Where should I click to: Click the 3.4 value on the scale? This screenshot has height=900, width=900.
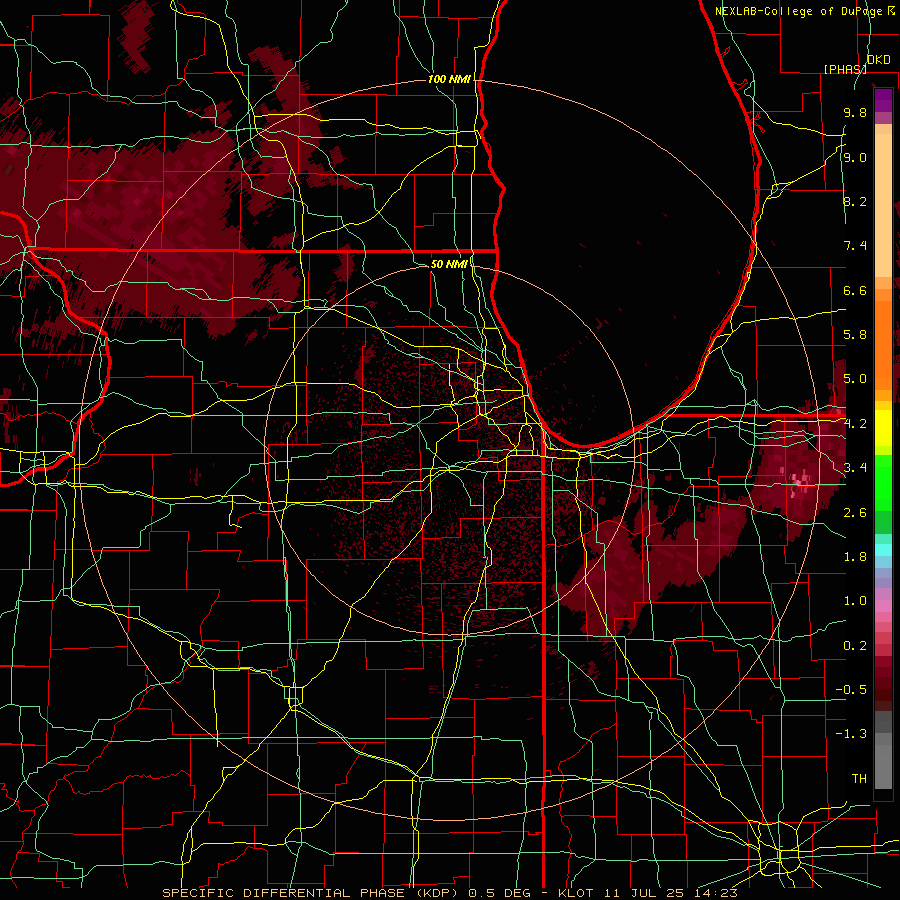855,468
